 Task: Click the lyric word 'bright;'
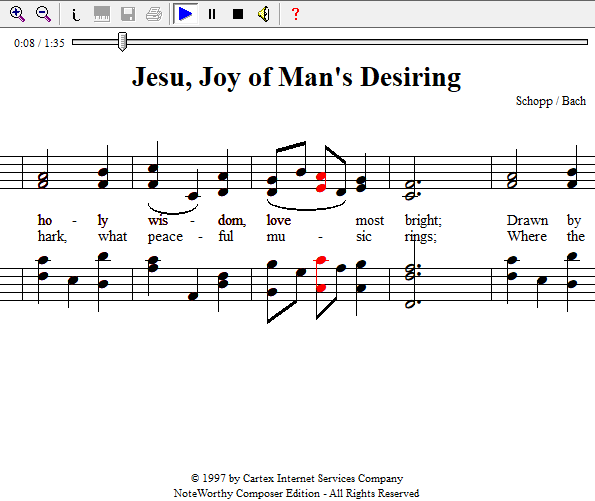point(423,221)
